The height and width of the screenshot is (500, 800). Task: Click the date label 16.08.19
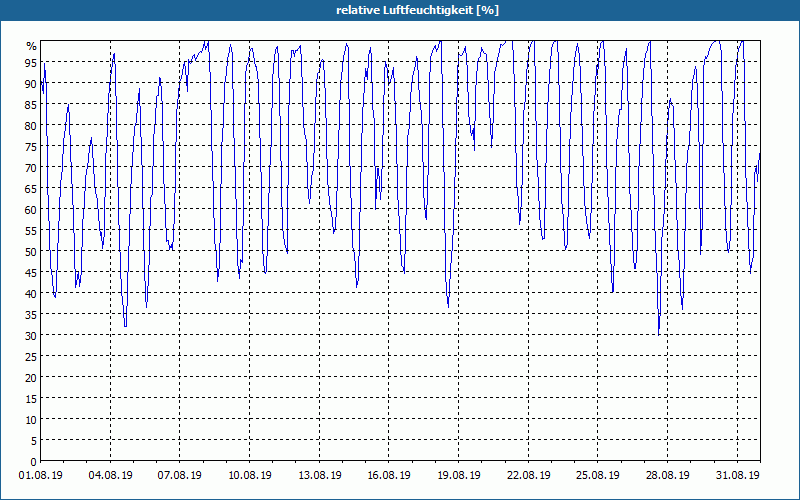click(389, 476)
